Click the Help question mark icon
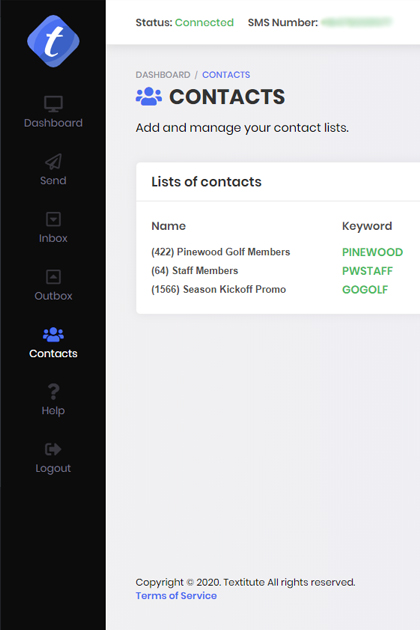 tap(53, 392)
